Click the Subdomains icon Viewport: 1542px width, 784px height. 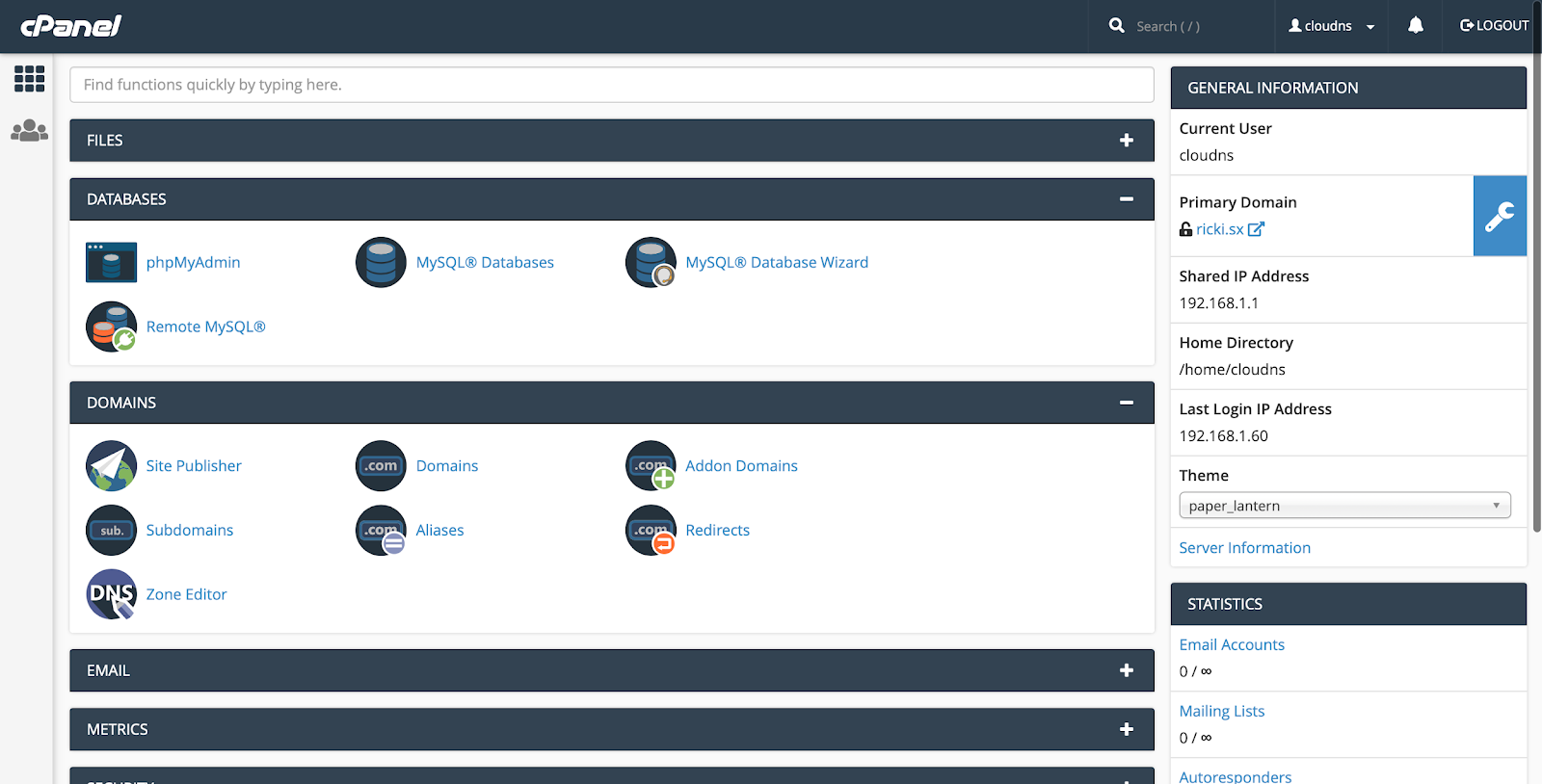pos(111,530)
